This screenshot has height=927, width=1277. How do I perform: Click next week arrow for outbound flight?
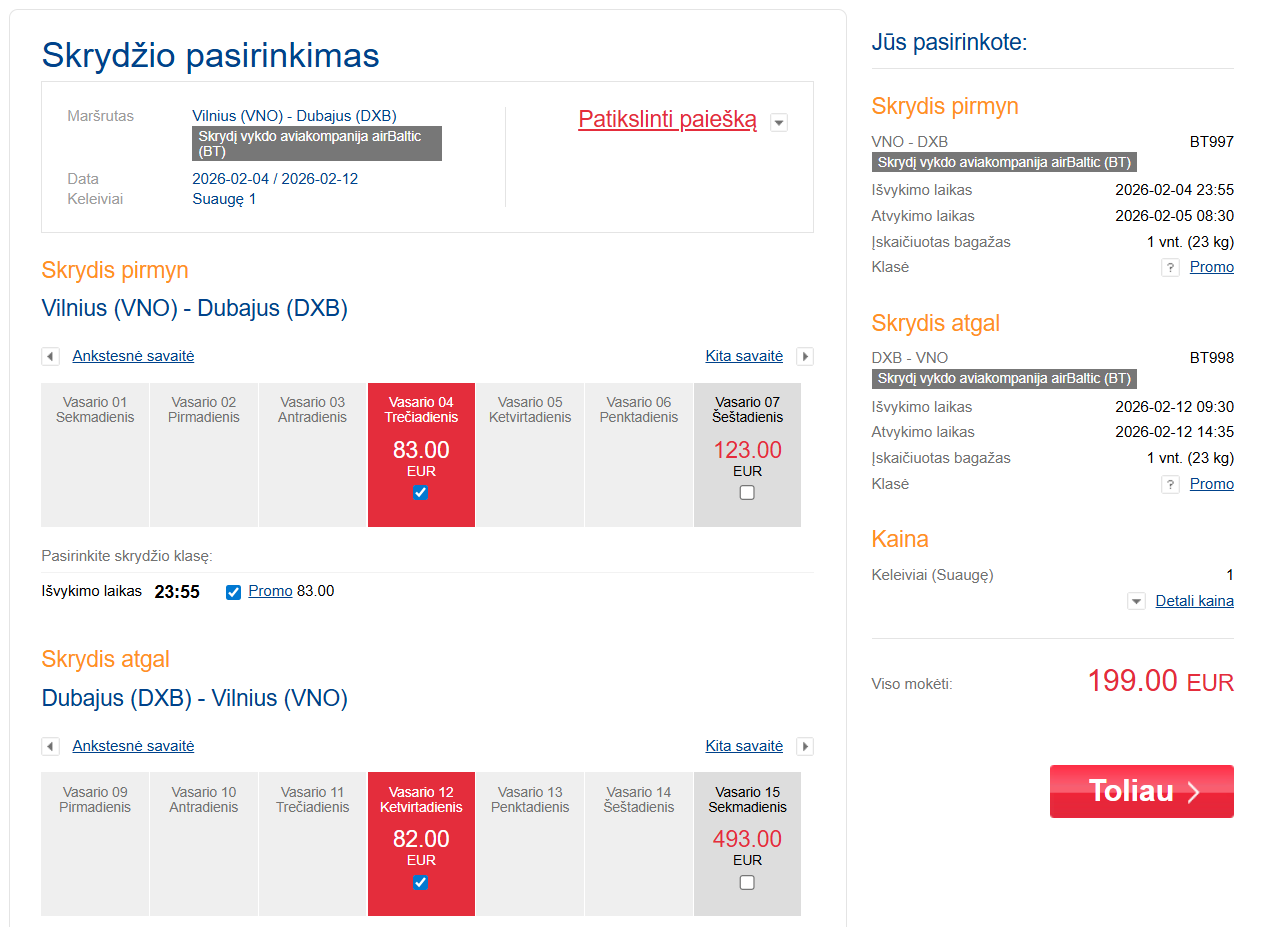pyautogui.click(x=805, y=357)
